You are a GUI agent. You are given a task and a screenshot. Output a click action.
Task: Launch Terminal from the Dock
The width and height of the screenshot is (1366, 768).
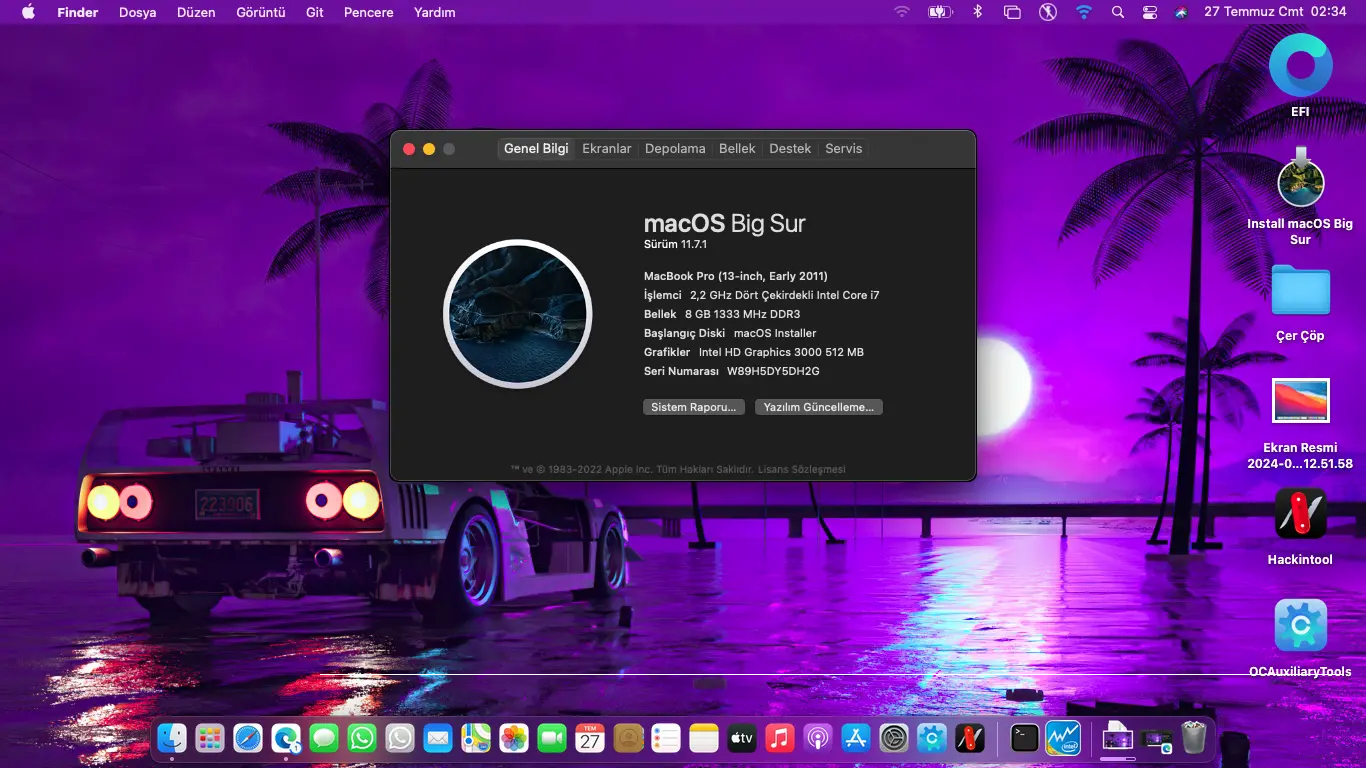[x=1025, y=738]
